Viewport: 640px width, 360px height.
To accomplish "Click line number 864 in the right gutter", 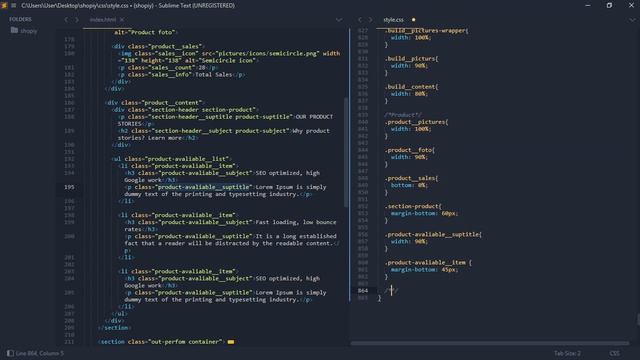I will [362, 291].
